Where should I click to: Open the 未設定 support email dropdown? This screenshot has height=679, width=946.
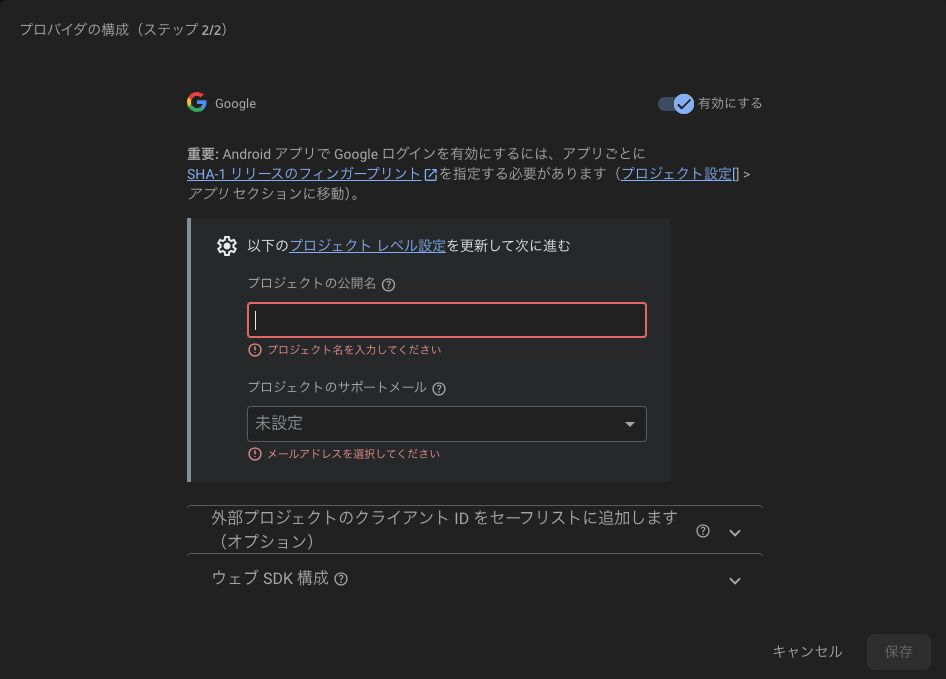[446, 423]
